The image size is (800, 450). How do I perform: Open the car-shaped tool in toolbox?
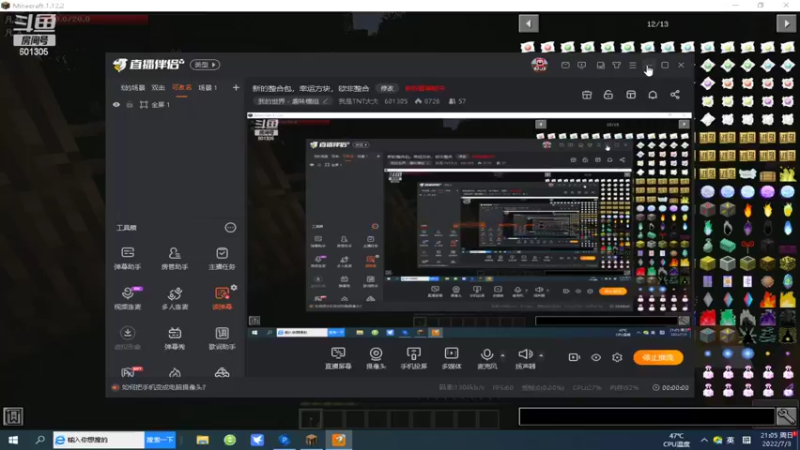[222, 372]
